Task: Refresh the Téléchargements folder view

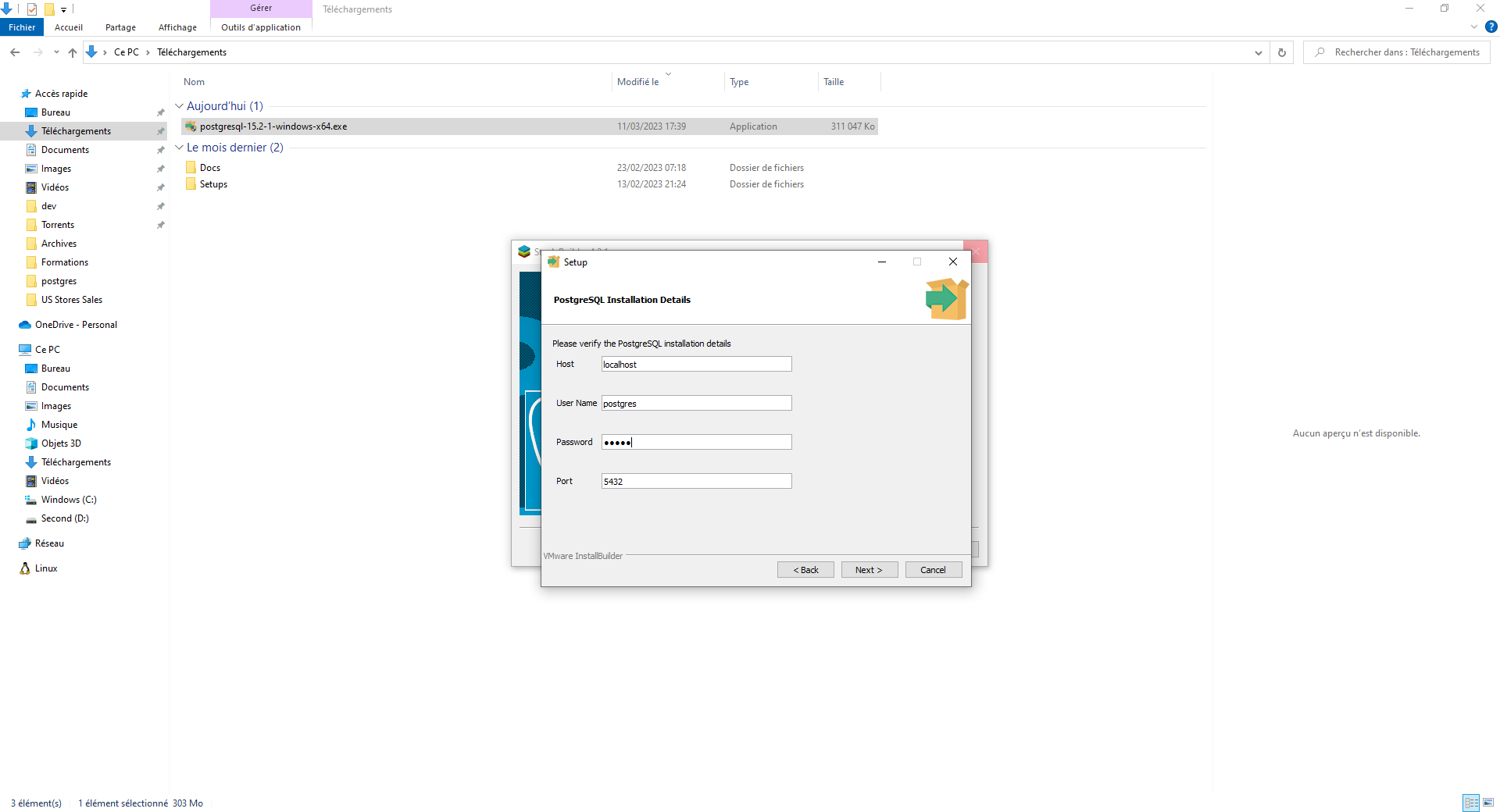Action: tap(1281, 52)
